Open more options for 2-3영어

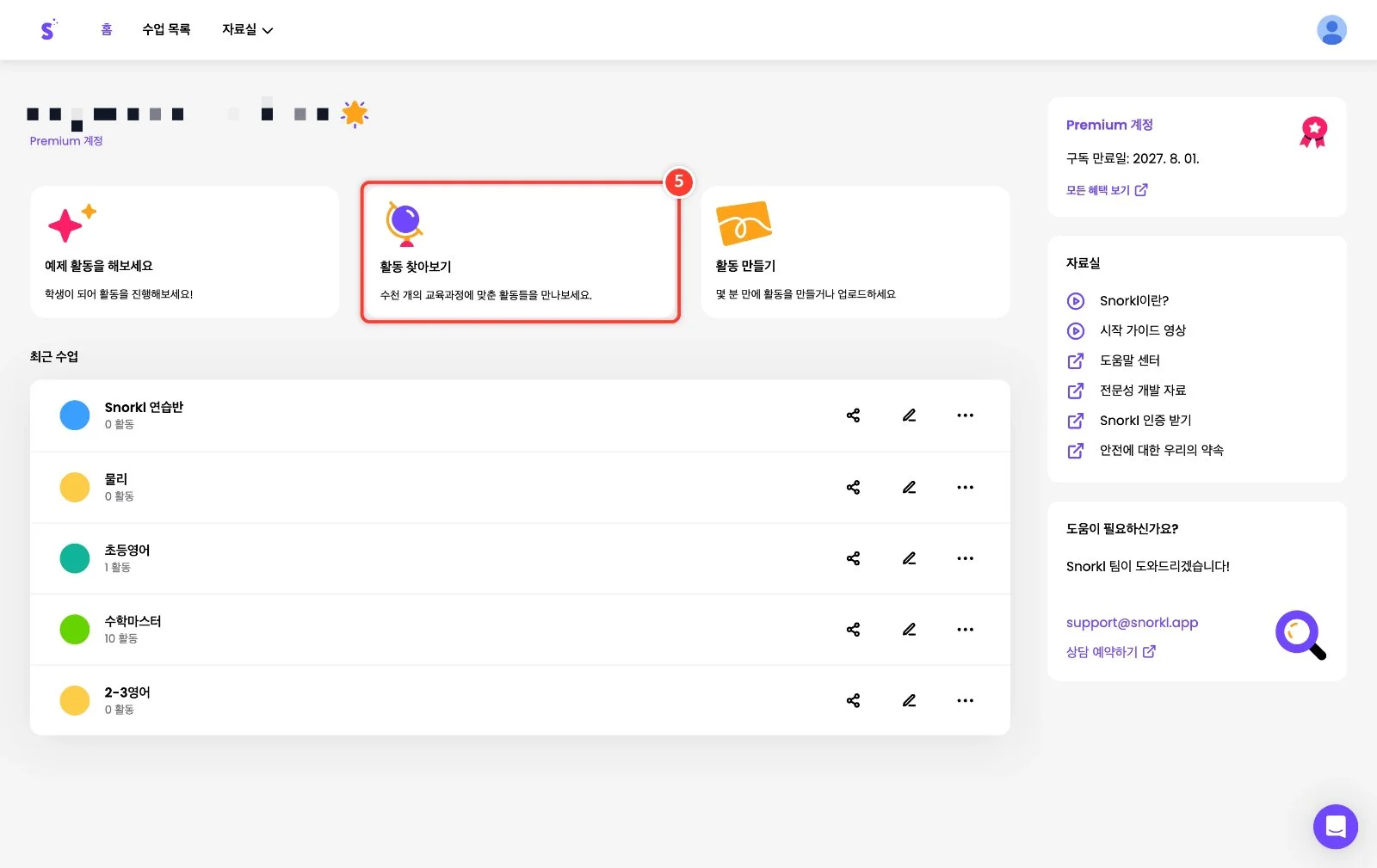965,700
